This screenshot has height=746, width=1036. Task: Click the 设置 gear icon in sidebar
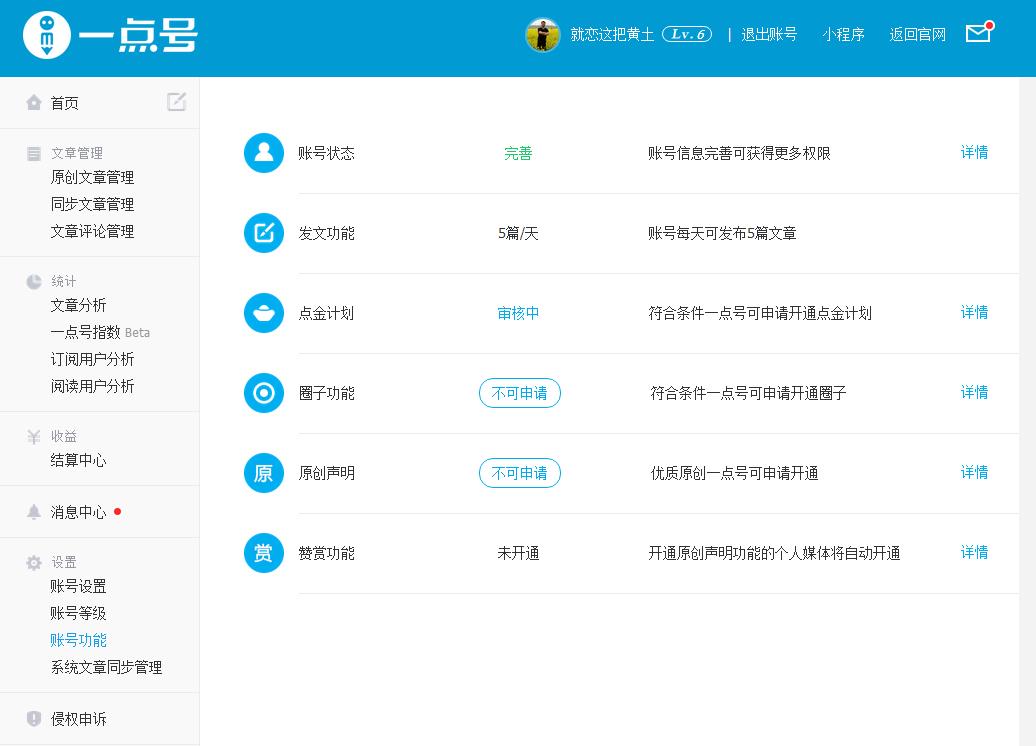click(33, 562)
